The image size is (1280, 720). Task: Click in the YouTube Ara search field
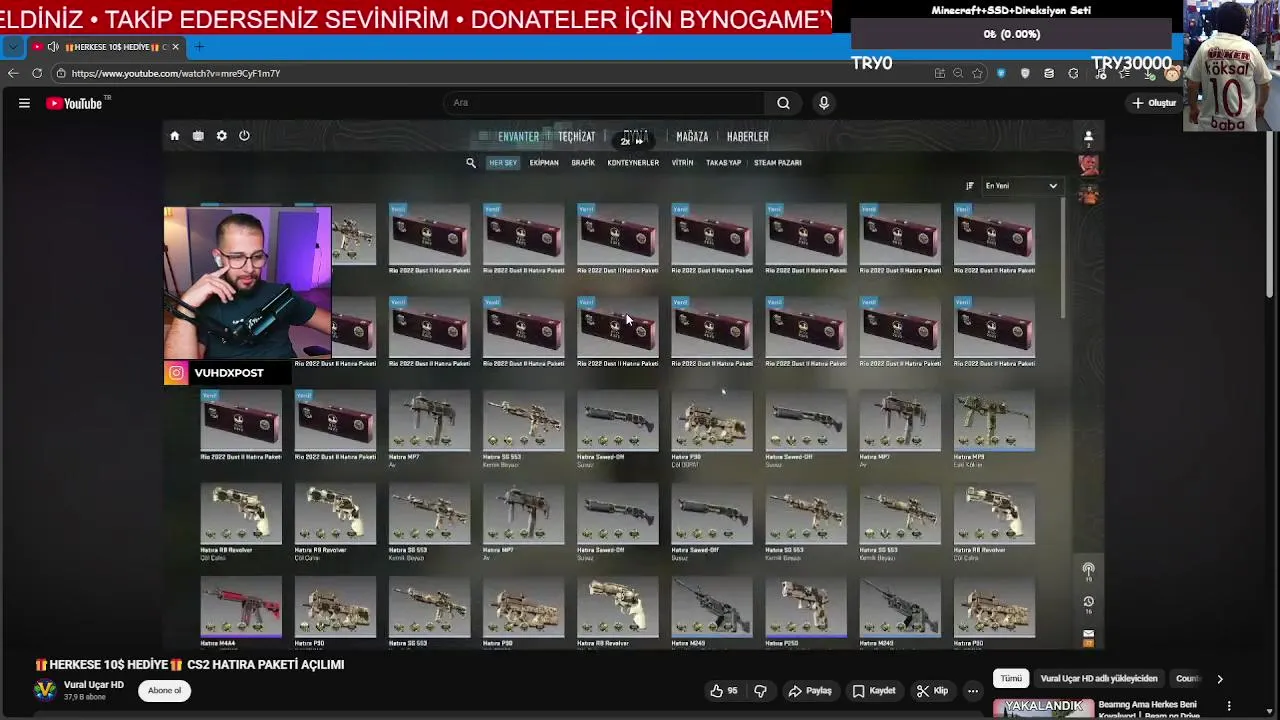pos(605,102)
